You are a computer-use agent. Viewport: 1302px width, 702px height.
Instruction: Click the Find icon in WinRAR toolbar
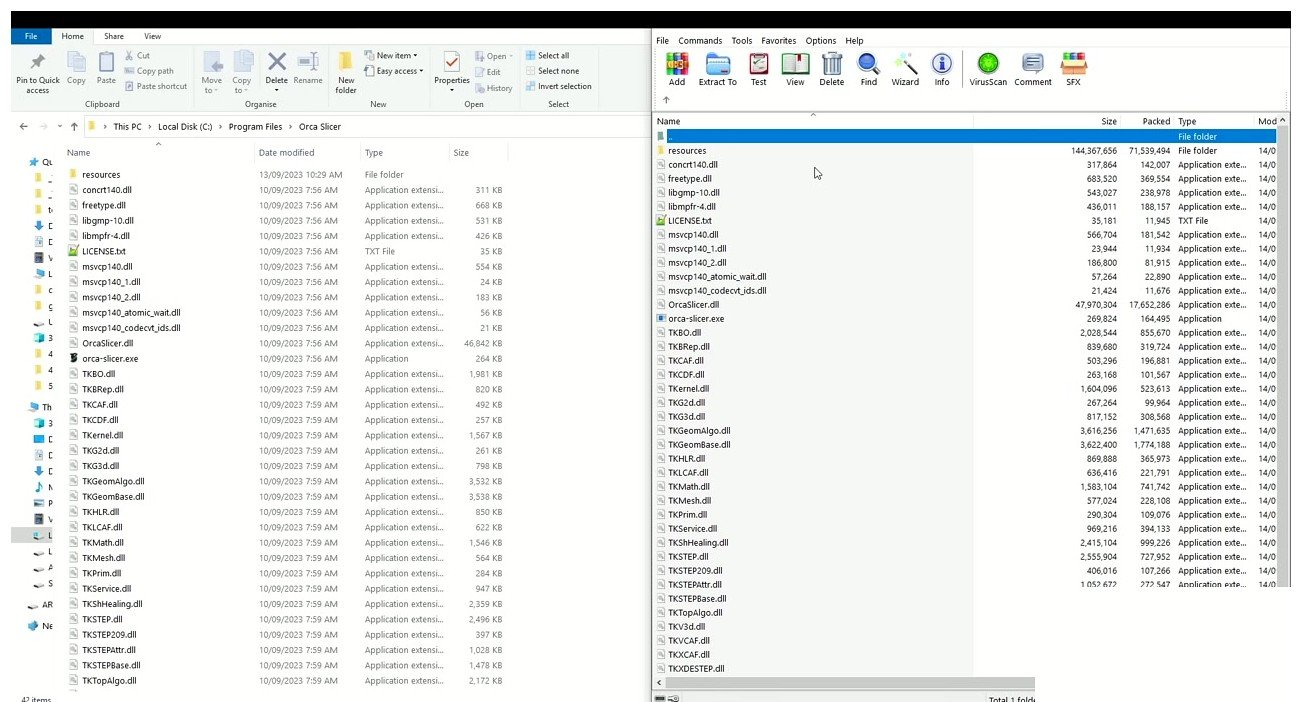(x=869, y=69)
